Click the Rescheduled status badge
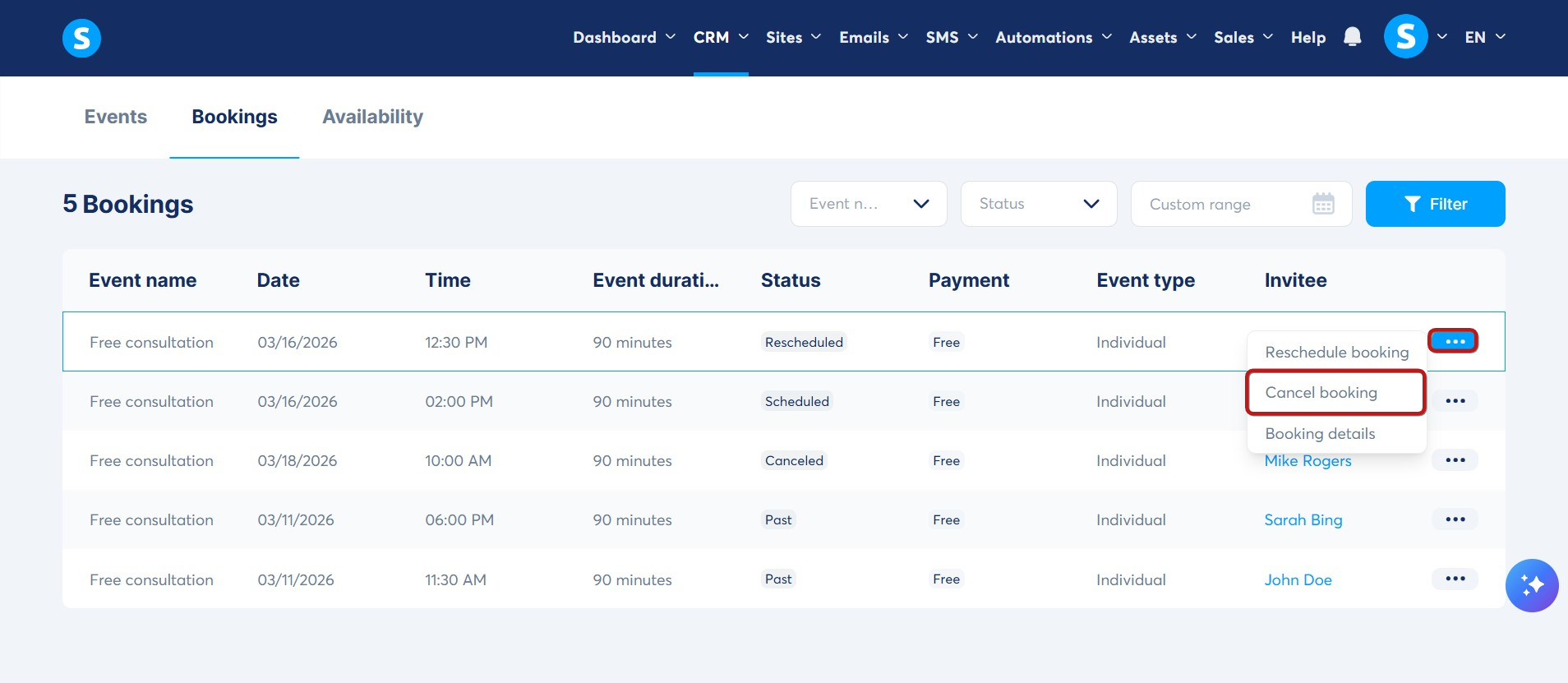Image resolution: width=1568 pixels, height=683 pixels. pyautogui.click(x=804, y=342)
